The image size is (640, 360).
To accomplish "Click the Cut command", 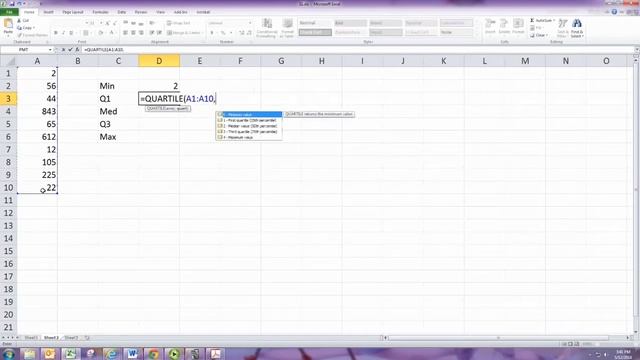I will pyautogui.click(x=23, y=20).
